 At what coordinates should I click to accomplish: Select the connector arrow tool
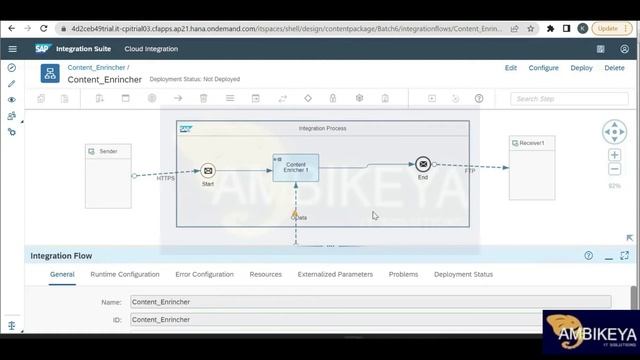click(x=178, y=98)
